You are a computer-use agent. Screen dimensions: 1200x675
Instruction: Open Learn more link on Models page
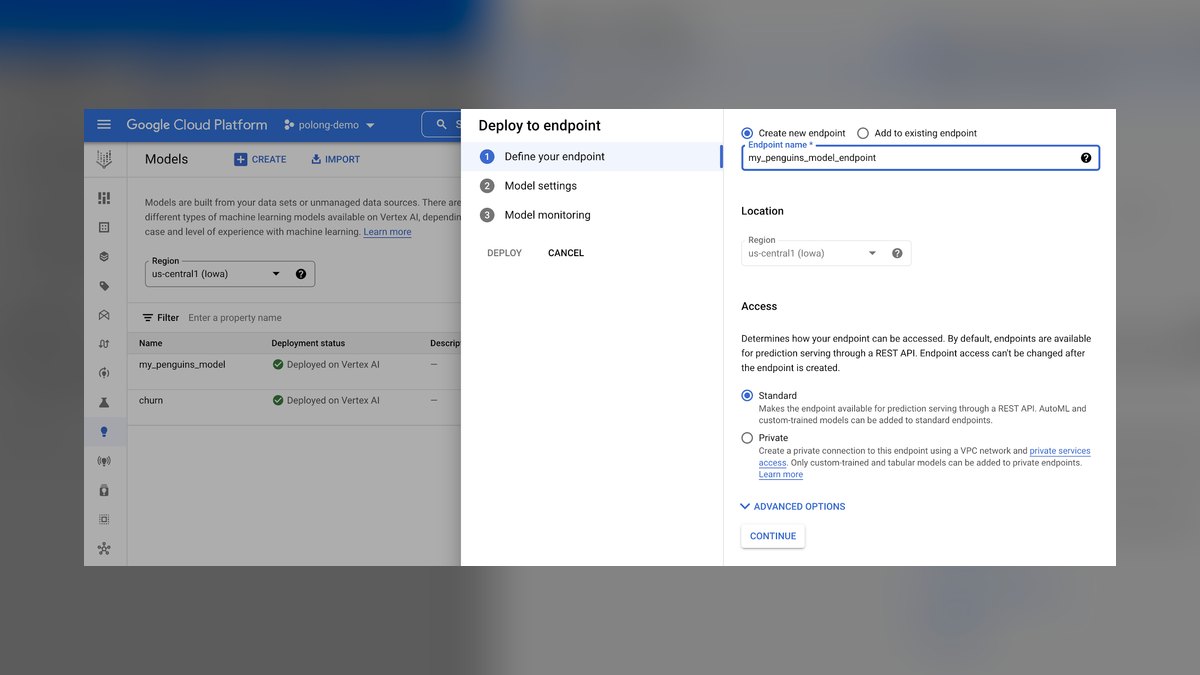(x=387, y=232)
